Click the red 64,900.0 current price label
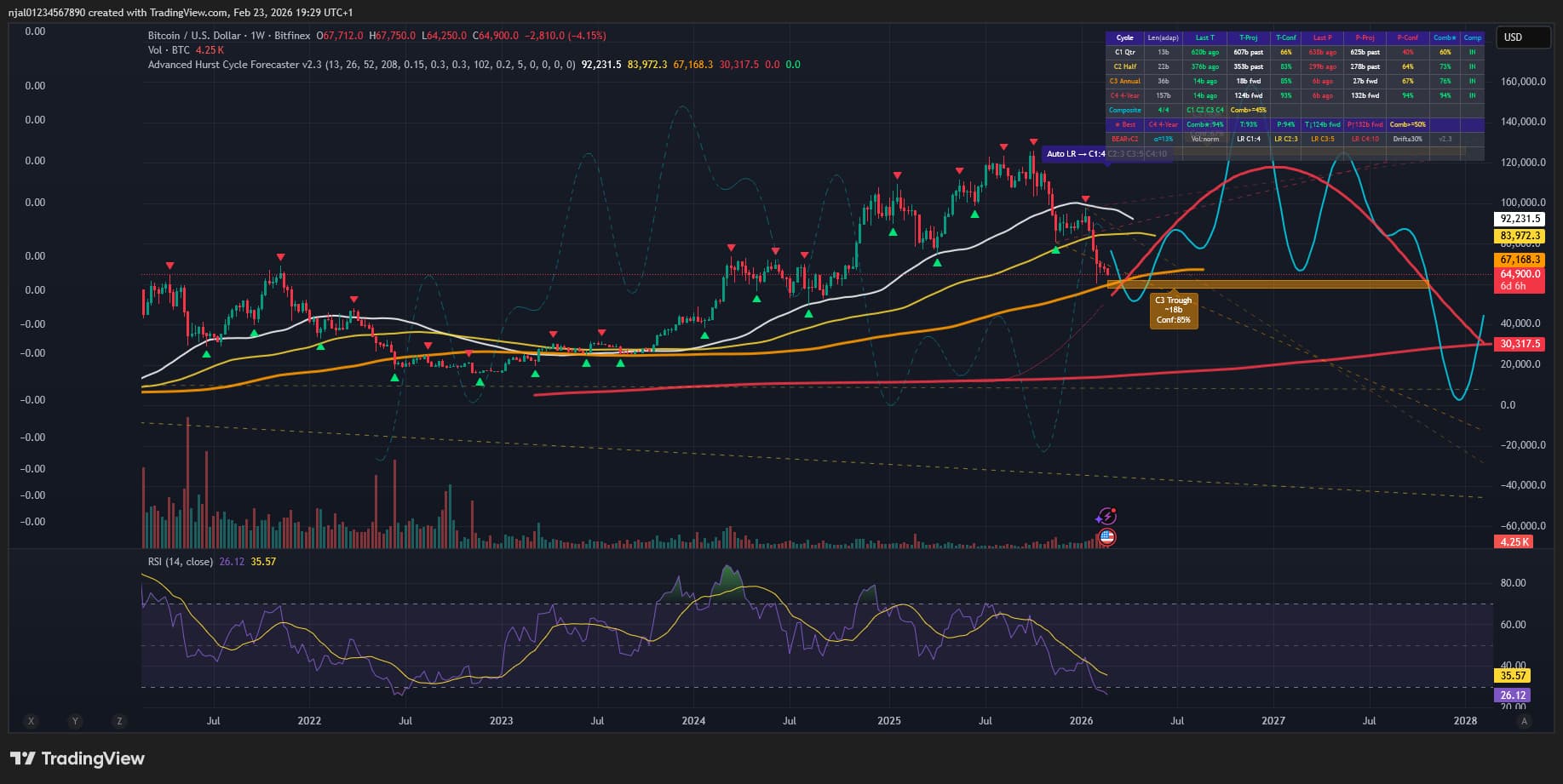The width and height of the screenshot is (1563, 784). click(1520, 274)
